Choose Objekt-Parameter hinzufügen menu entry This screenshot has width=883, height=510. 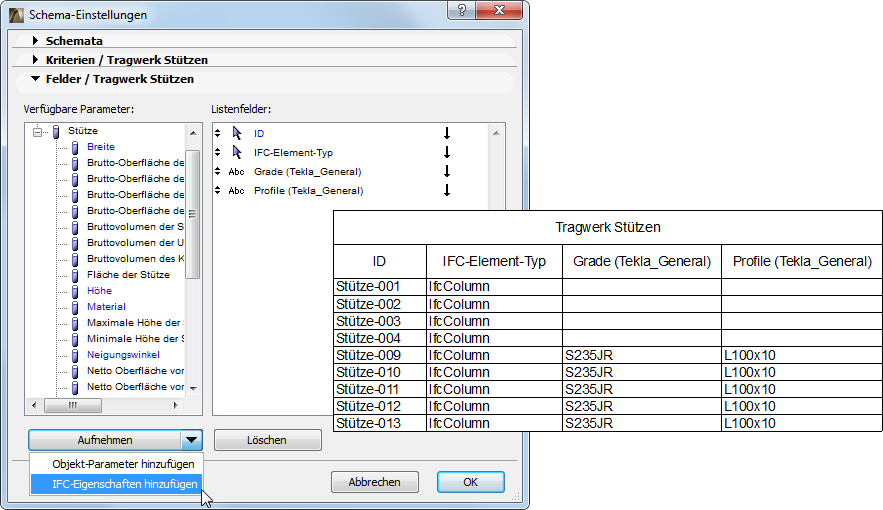[117, 464]
